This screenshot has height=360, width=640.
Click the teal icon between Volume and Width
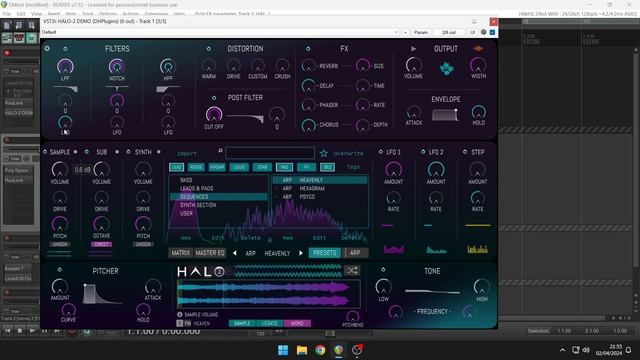tap(447, 69)
